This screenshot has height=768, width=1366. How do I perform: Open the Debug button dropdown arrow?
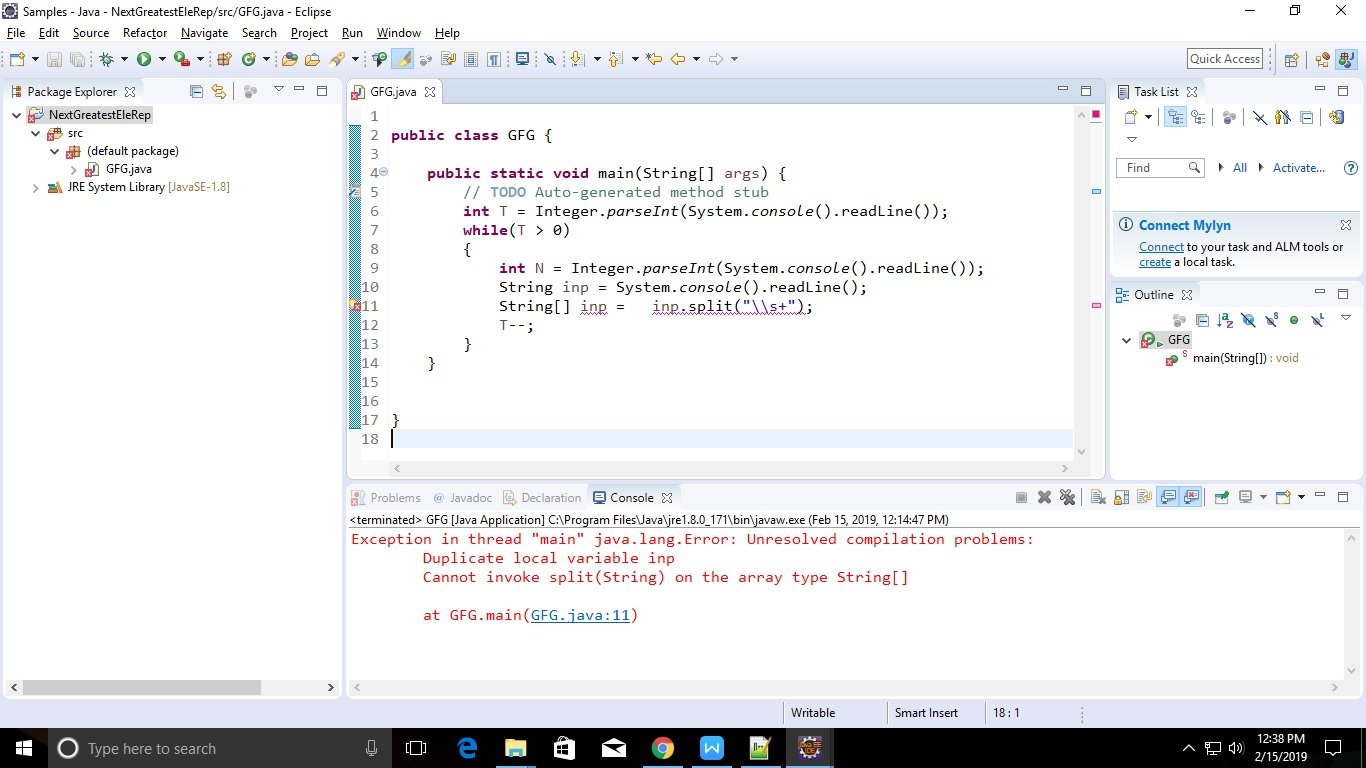122,59
